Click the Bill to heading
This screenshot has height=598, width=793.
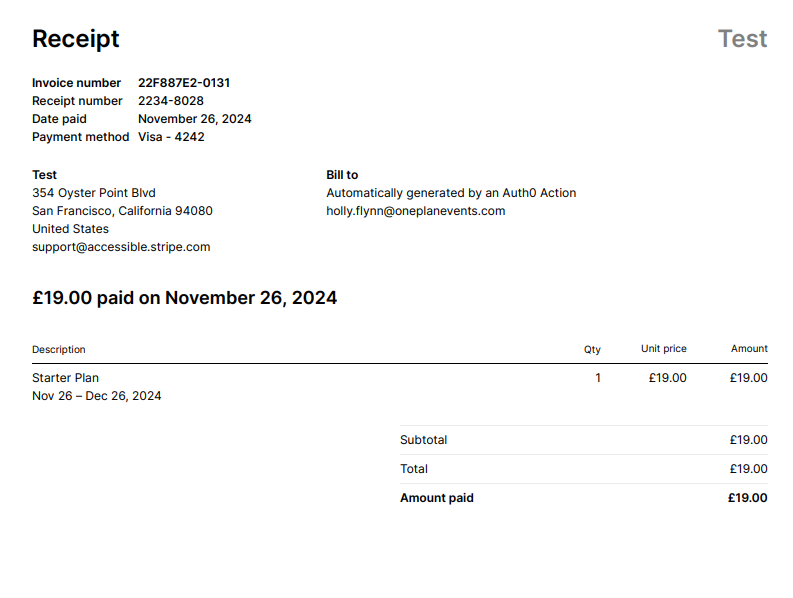click(342, 175)
